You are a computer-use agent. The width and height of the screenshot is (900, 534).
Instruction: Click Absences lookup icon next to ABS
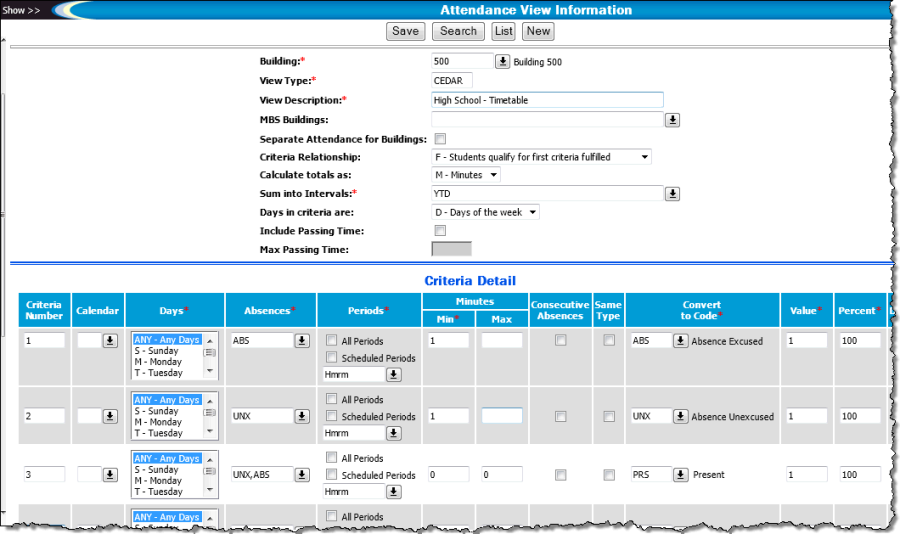click(301, 341)
